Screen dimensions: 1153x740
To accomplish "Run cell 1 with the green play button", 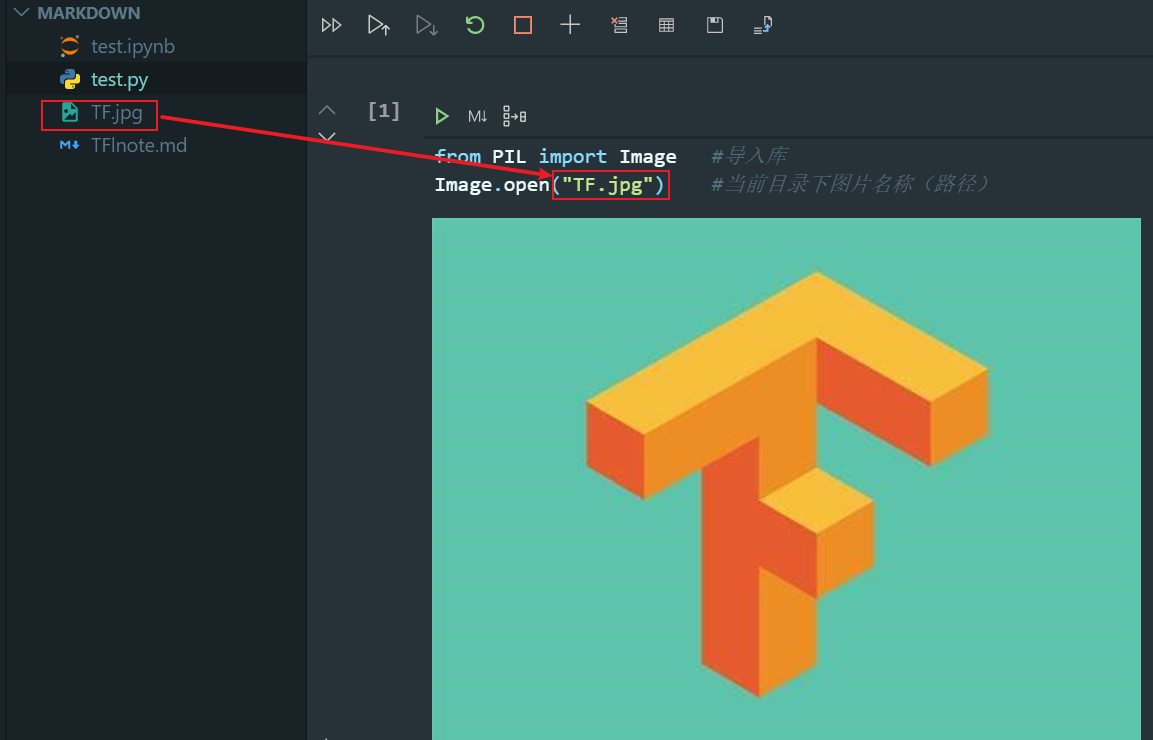I will (442, 116).
